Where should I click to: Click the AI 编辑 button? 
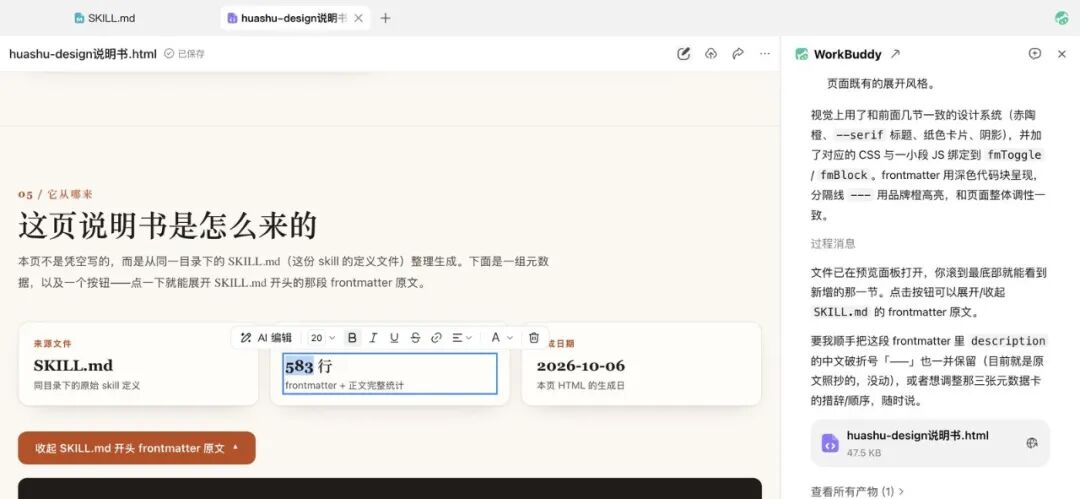click(x=266, y=338)
